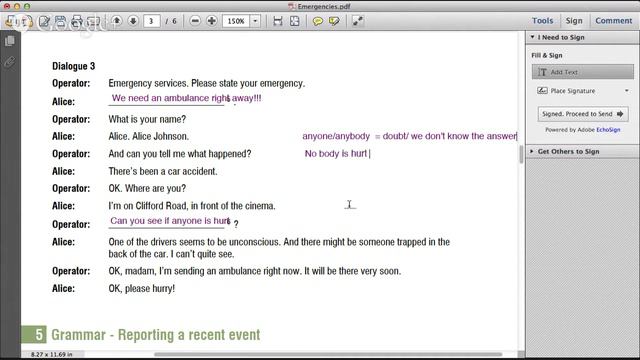Screen dimensions: 640x360
Task: Click the save file toolbar icon
Action: point(60,21)
